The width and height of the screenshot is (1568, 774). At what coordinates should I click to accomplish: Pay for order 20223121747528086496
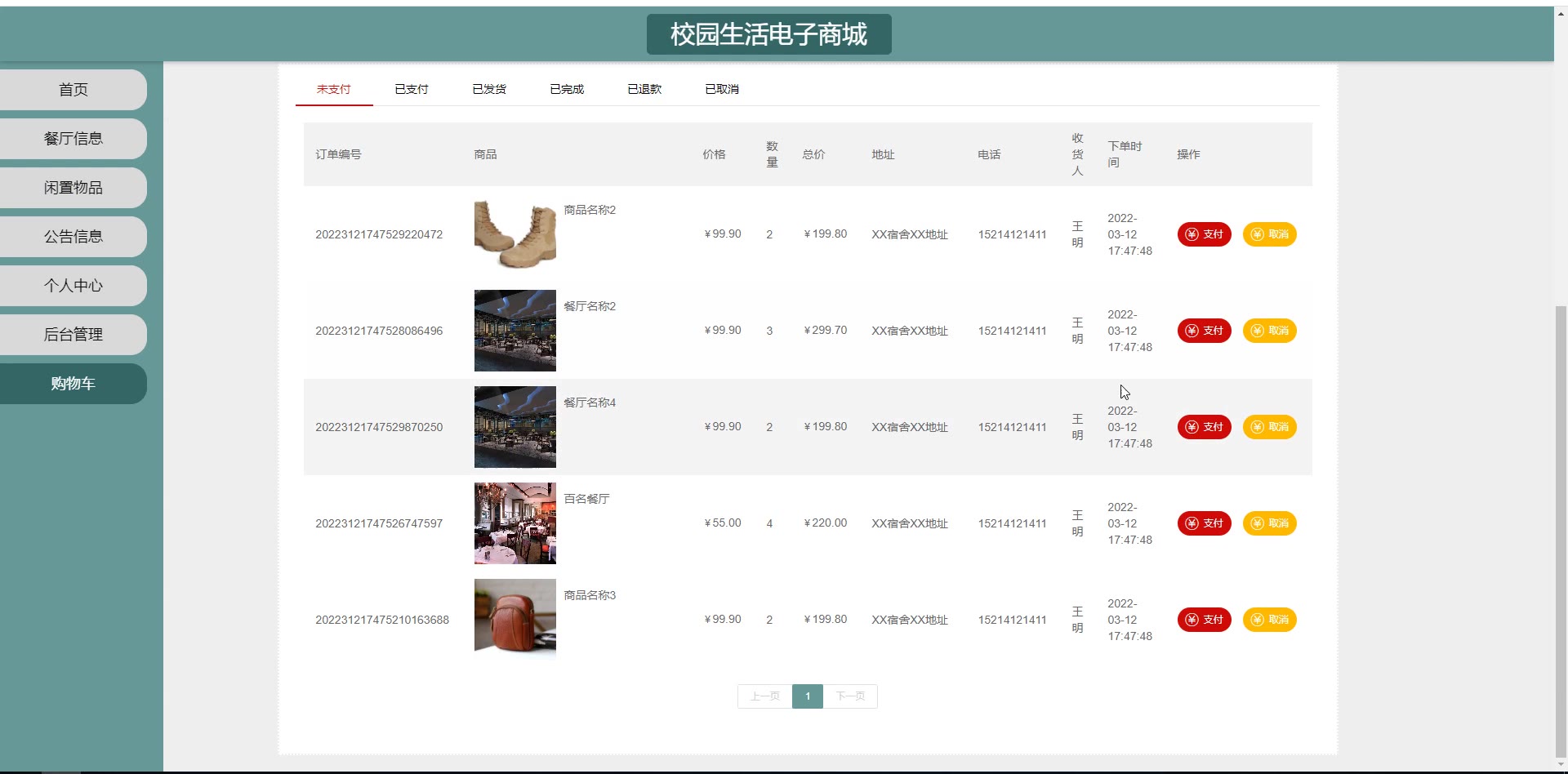(1204, 331)
